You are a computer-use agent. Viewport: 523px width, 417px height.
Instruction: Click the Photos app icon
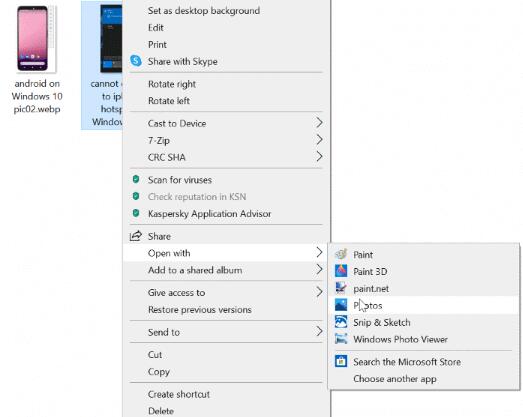coord(341,305)
